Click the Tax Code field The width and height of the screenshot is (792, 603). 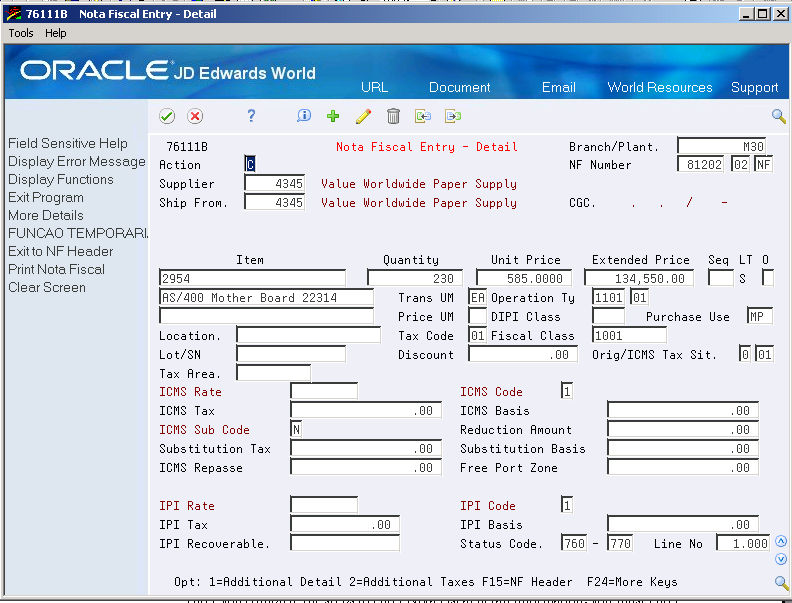coord(477,335)
